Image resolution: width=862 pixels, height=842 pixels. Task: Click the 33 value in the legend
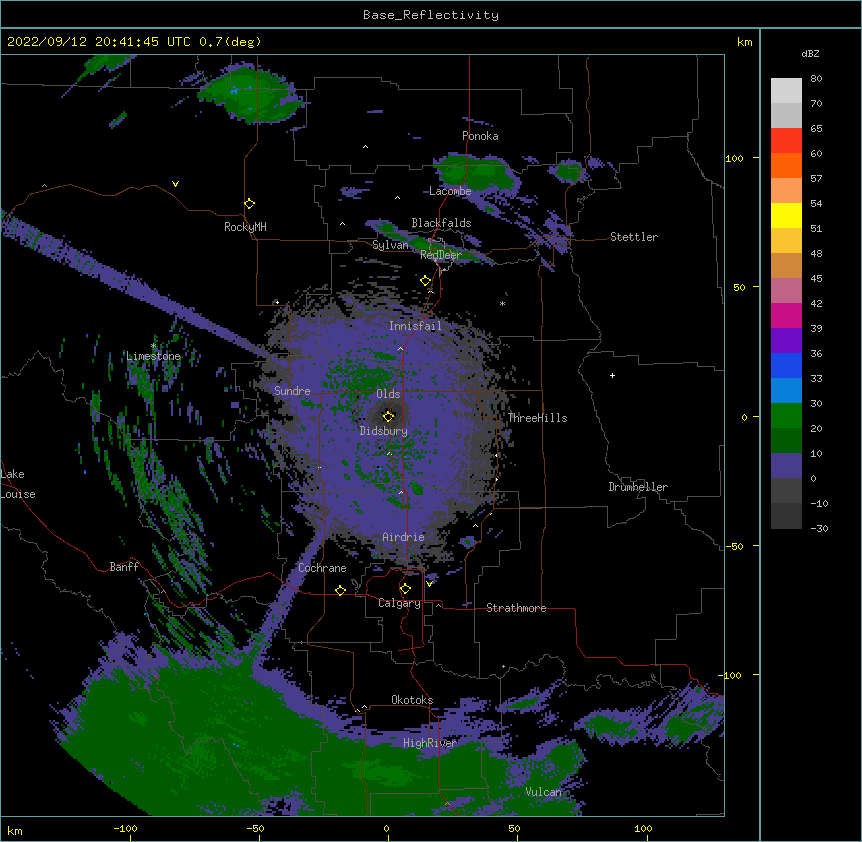click(816, 378)
